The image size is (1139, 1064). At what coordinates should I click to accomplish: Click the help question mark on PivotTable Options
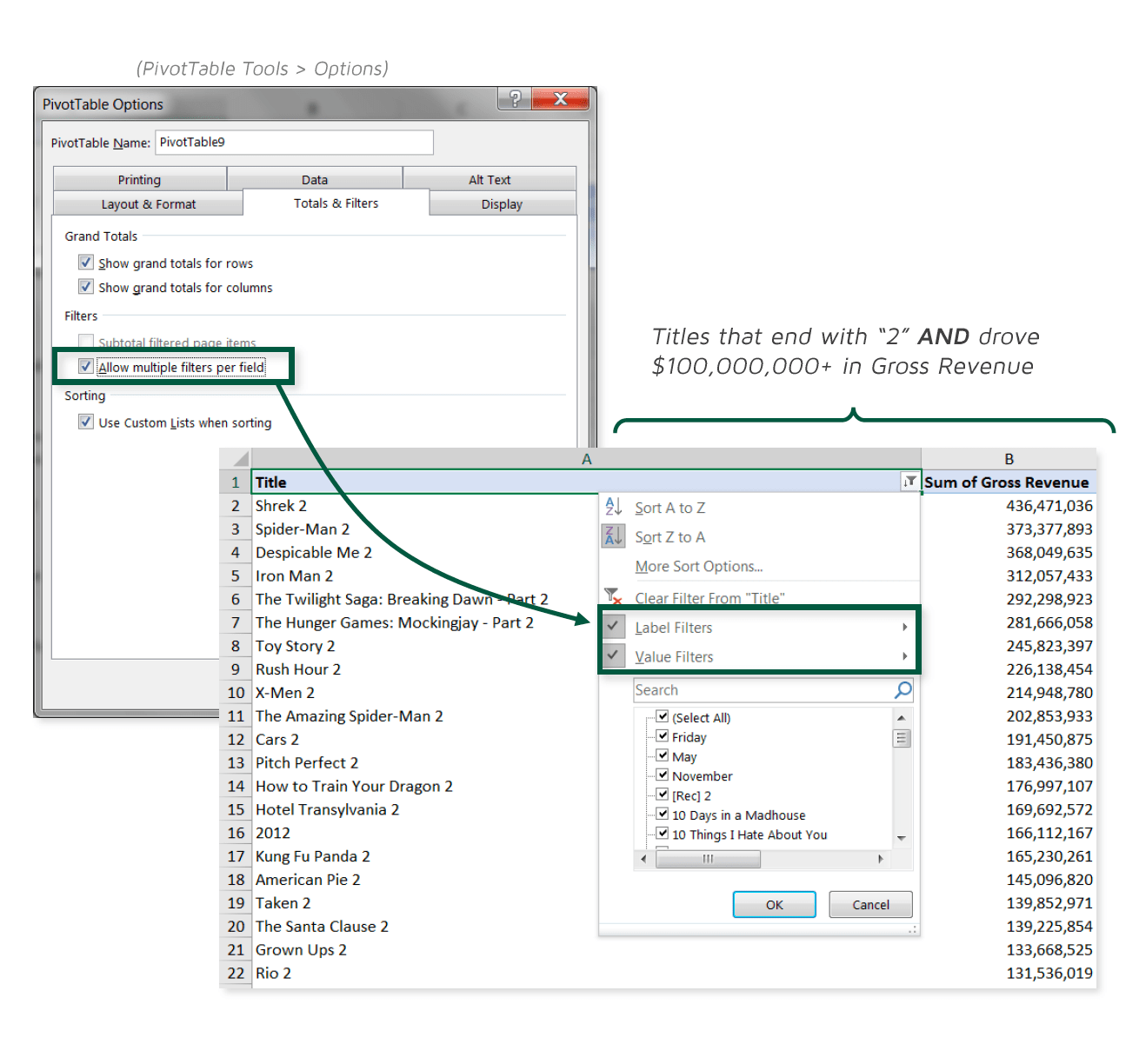pos(513,99)
